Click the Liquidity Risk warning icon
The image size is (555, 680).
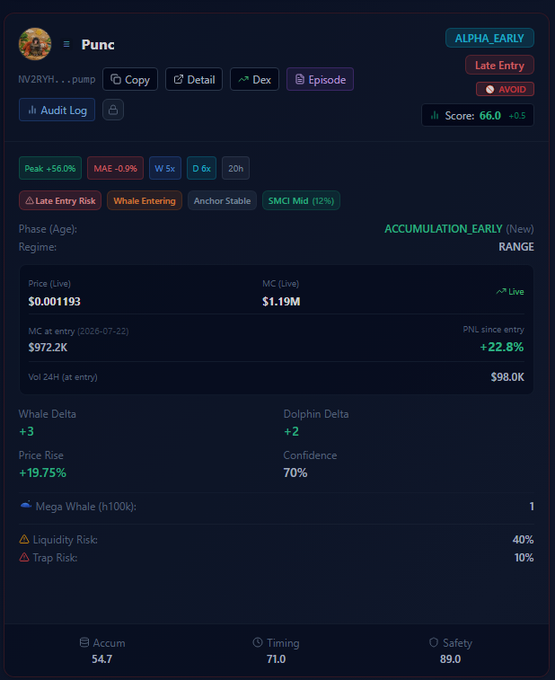point(24,539)
